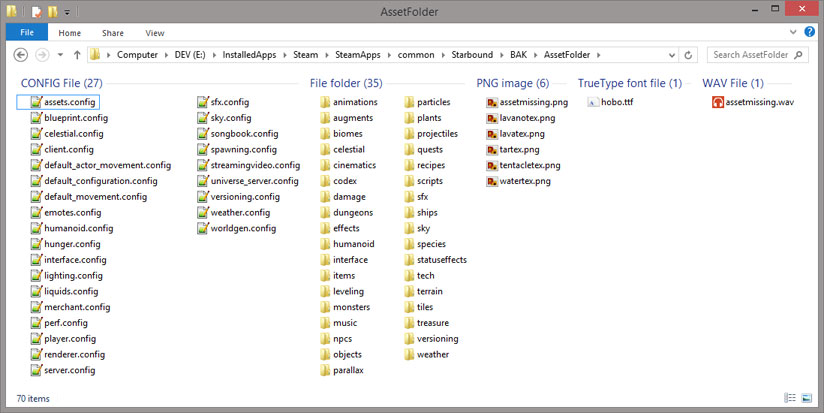The width and height of the screenshot is (824, 413).
Task: Select default_actor_movement.config file name
Action: coord(107,165)
